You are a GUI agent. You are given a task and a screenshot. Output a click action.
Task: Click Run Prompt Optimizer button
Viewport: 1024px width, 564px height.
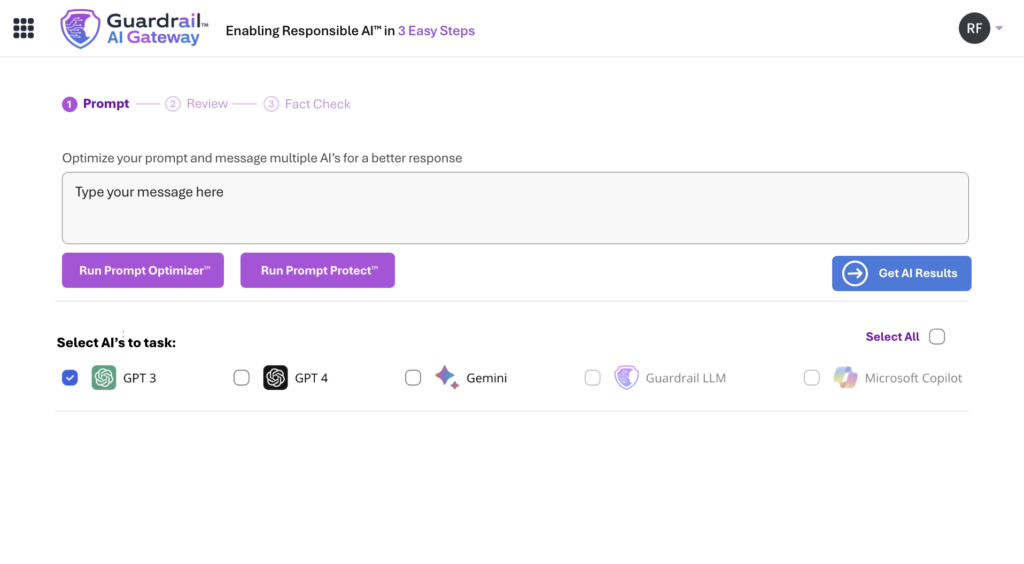tap(143, 270)
